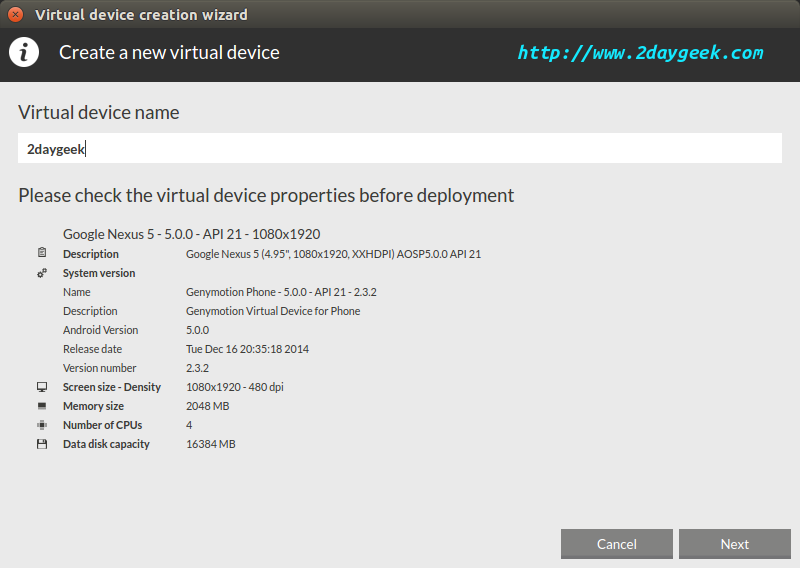
Task: Click the Next button
Action: [x=735, y=544]
